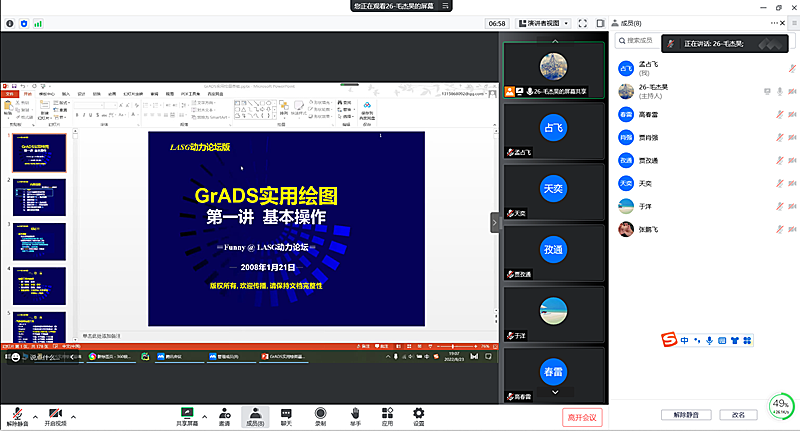Screen dimensions: 800x431
Task: Click the Unmute button below the member list
Action: click(686, 415)
